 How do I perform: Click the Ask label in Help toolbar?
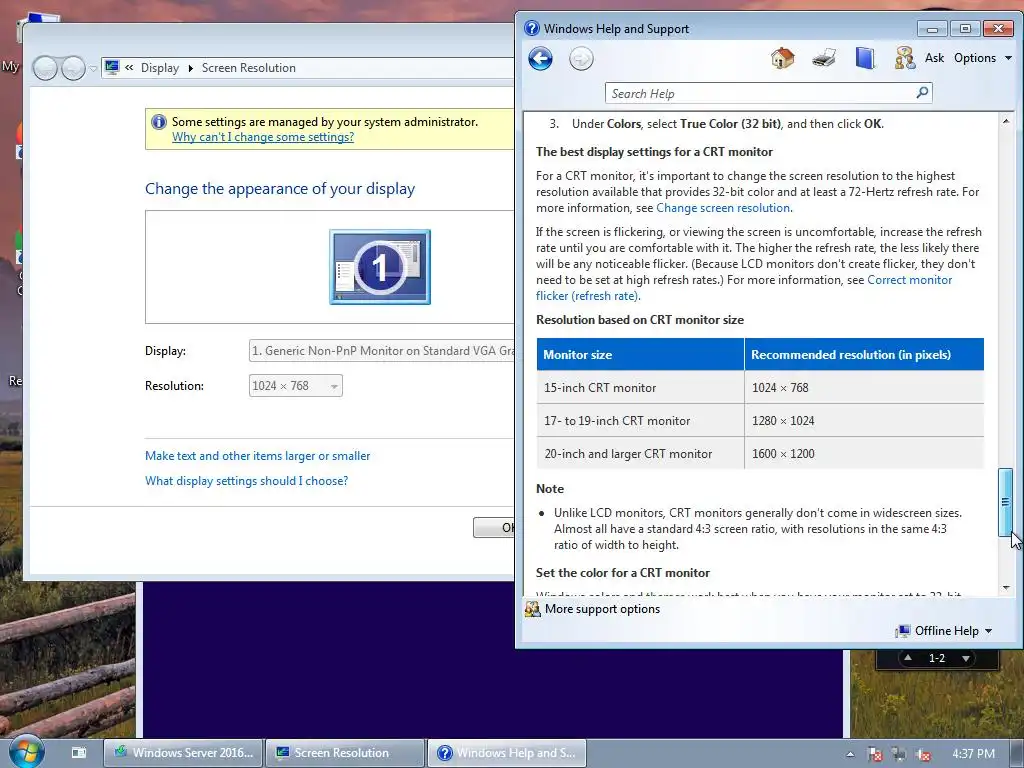click(x=935, y=58)
